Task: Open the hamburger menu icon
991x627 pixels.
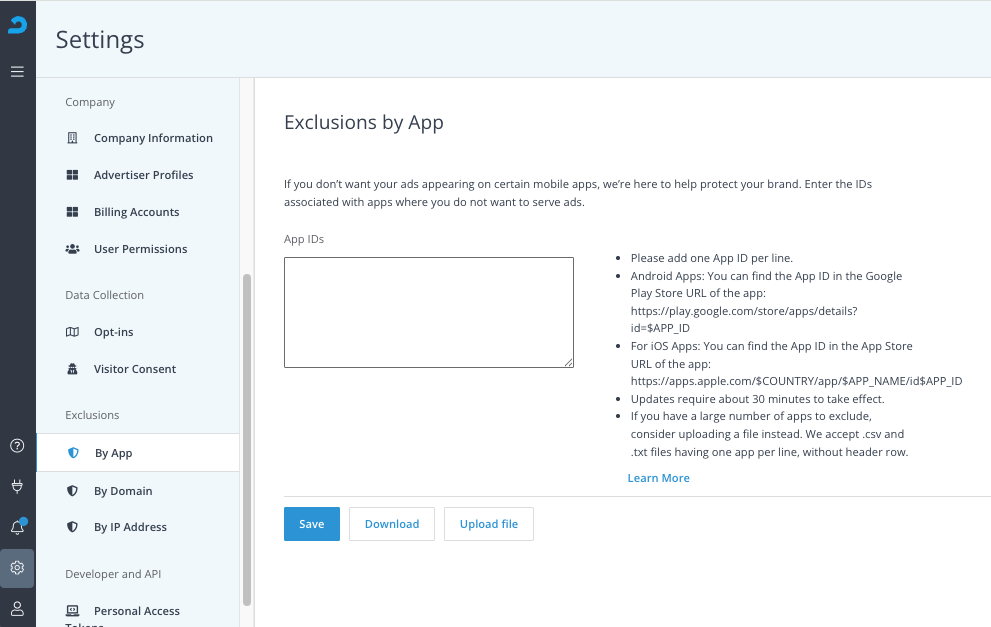Action: [x=18, y=71]
